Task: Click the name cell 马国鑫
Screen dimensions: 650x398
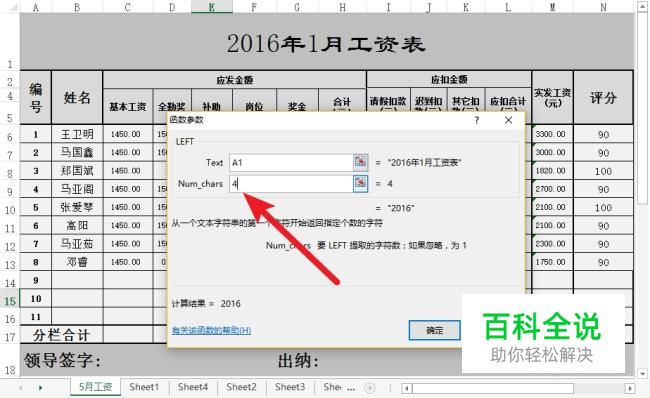Action: [77, 153]
